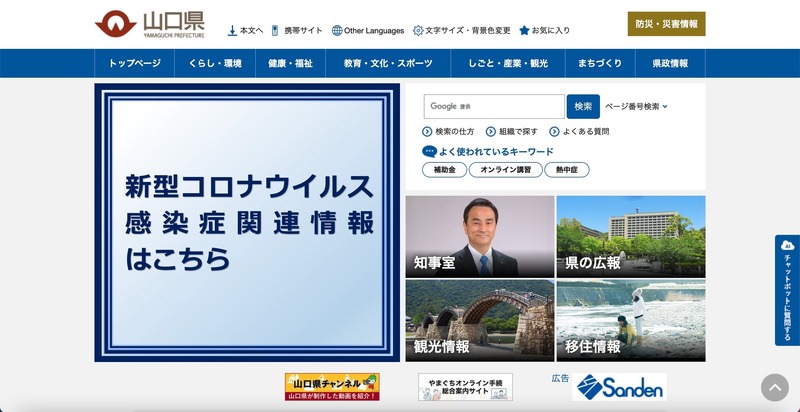Open the chatbot side tab
Viewport: 800px width, 412px height.
click(x=787, y=290)
